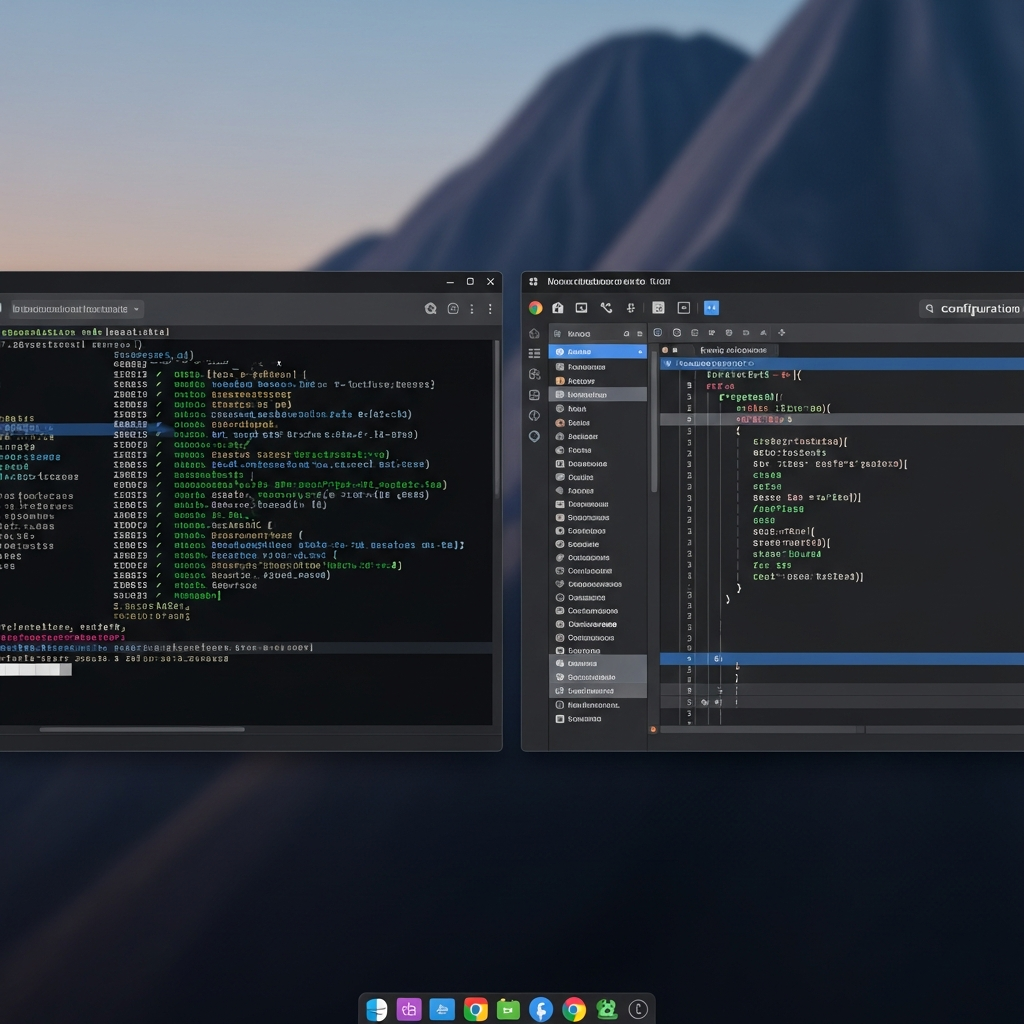Image resolution: width=1024 pixels, height=1024 pixels.
Task: Click the four-dot icon in the IDE title bar
Action: tap(534, 281)
